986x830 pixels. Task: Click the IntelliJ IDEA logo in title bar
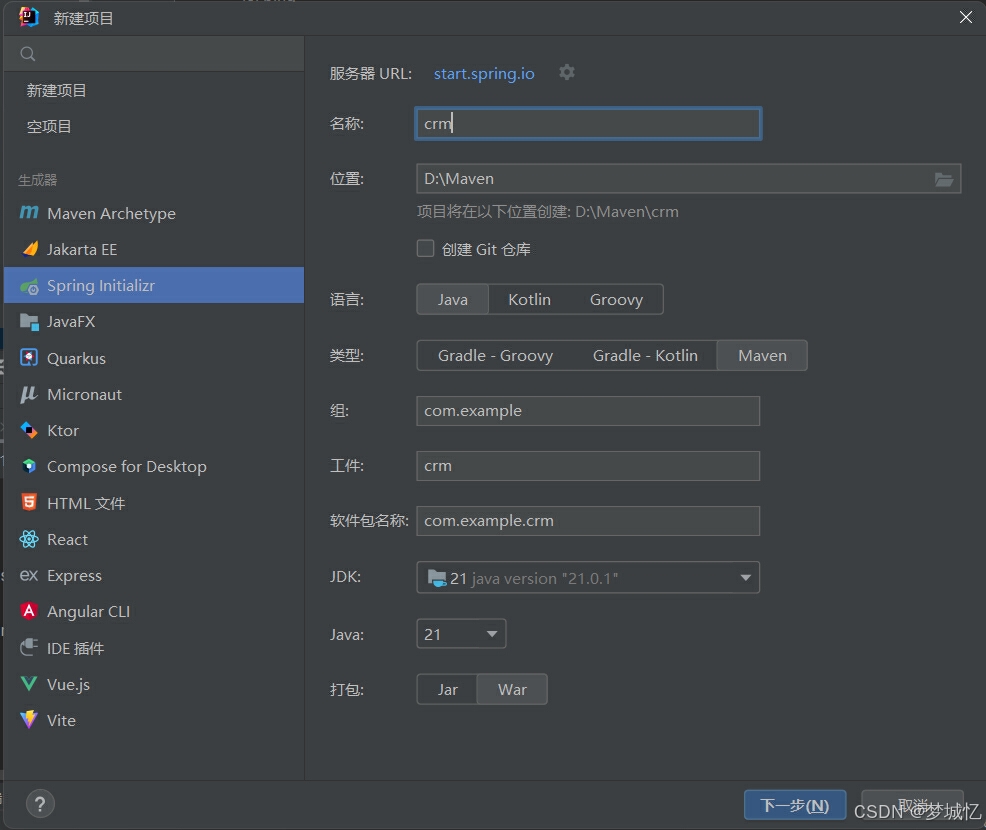tap(29, 17)
